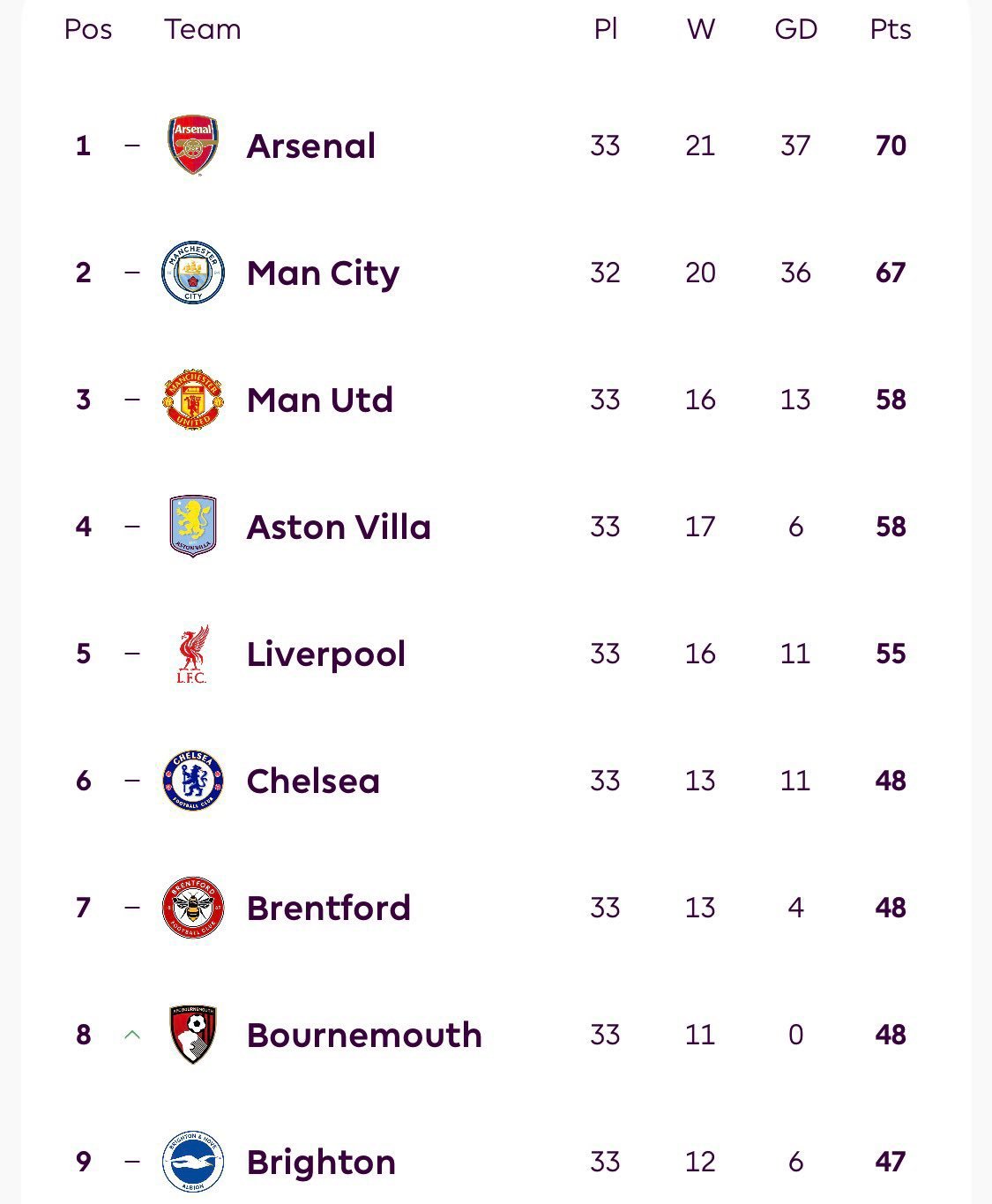The image size is (992, 1204).
Task: Open the Arsenal team name link
Action: [x=311, y=146]
